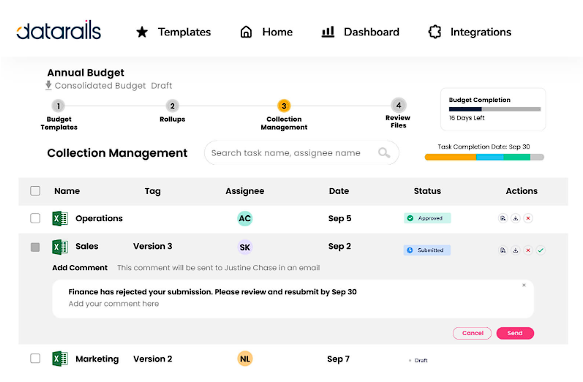Click the Send button
Viewport: 583px width, 382px height.
(515, 333)
